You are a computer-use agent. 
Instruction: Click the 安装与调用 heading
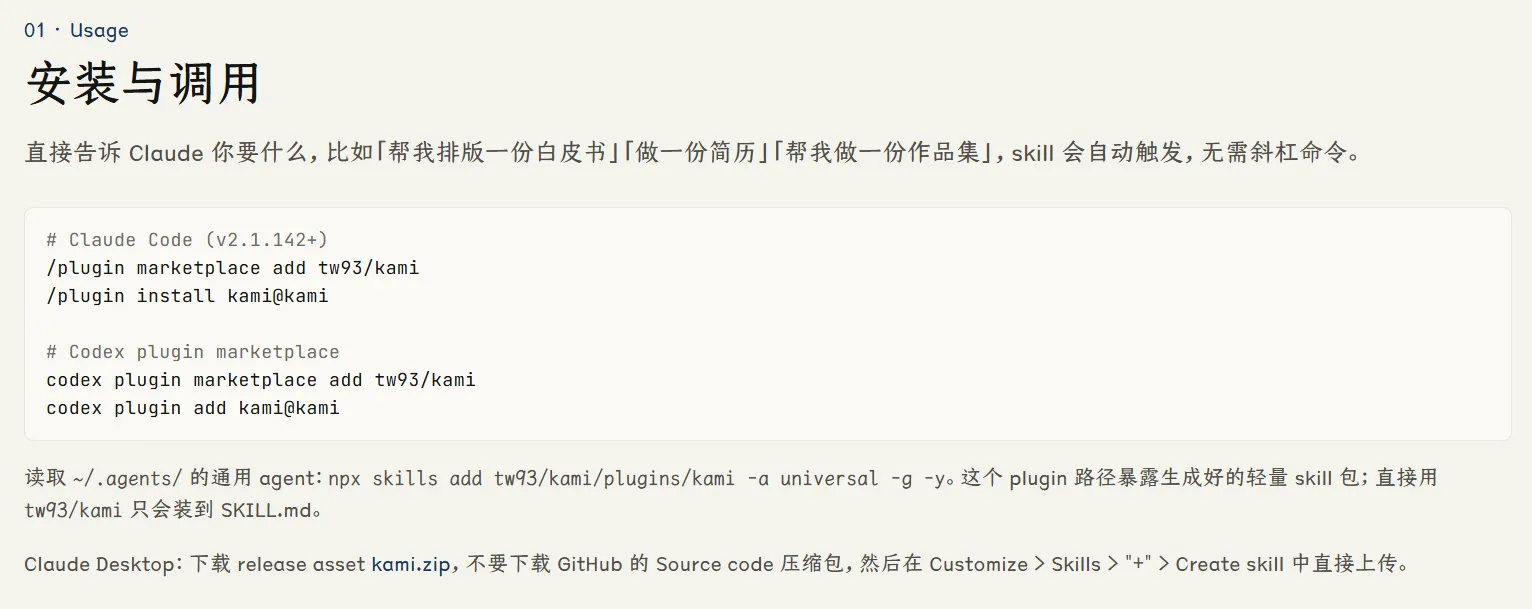click(x=143, y=83)
